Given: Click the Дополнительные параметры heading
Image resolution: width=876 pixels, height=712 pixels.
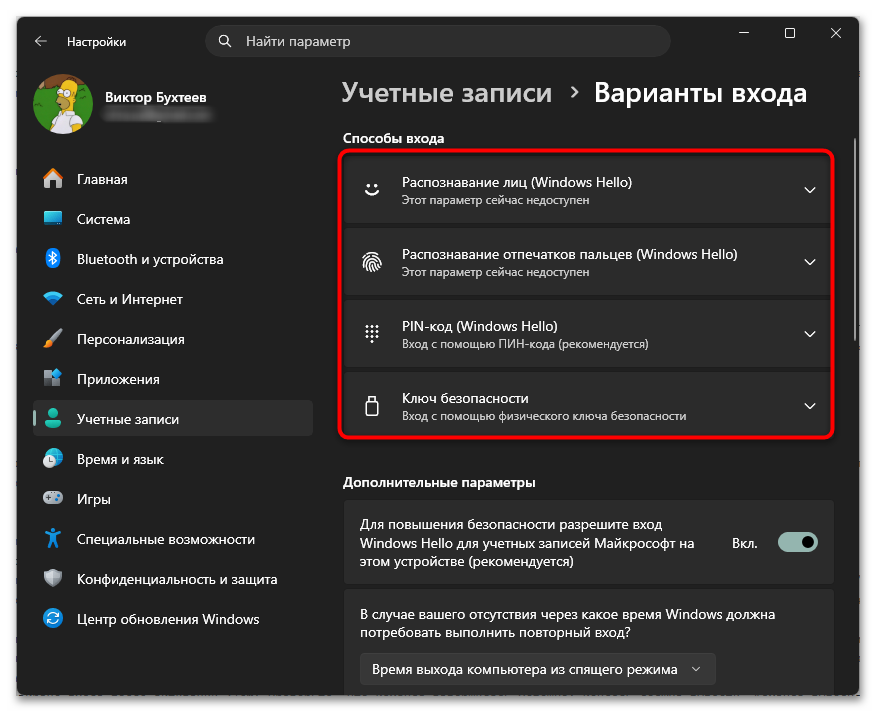Looking at the screenshot, I should 439,482.
